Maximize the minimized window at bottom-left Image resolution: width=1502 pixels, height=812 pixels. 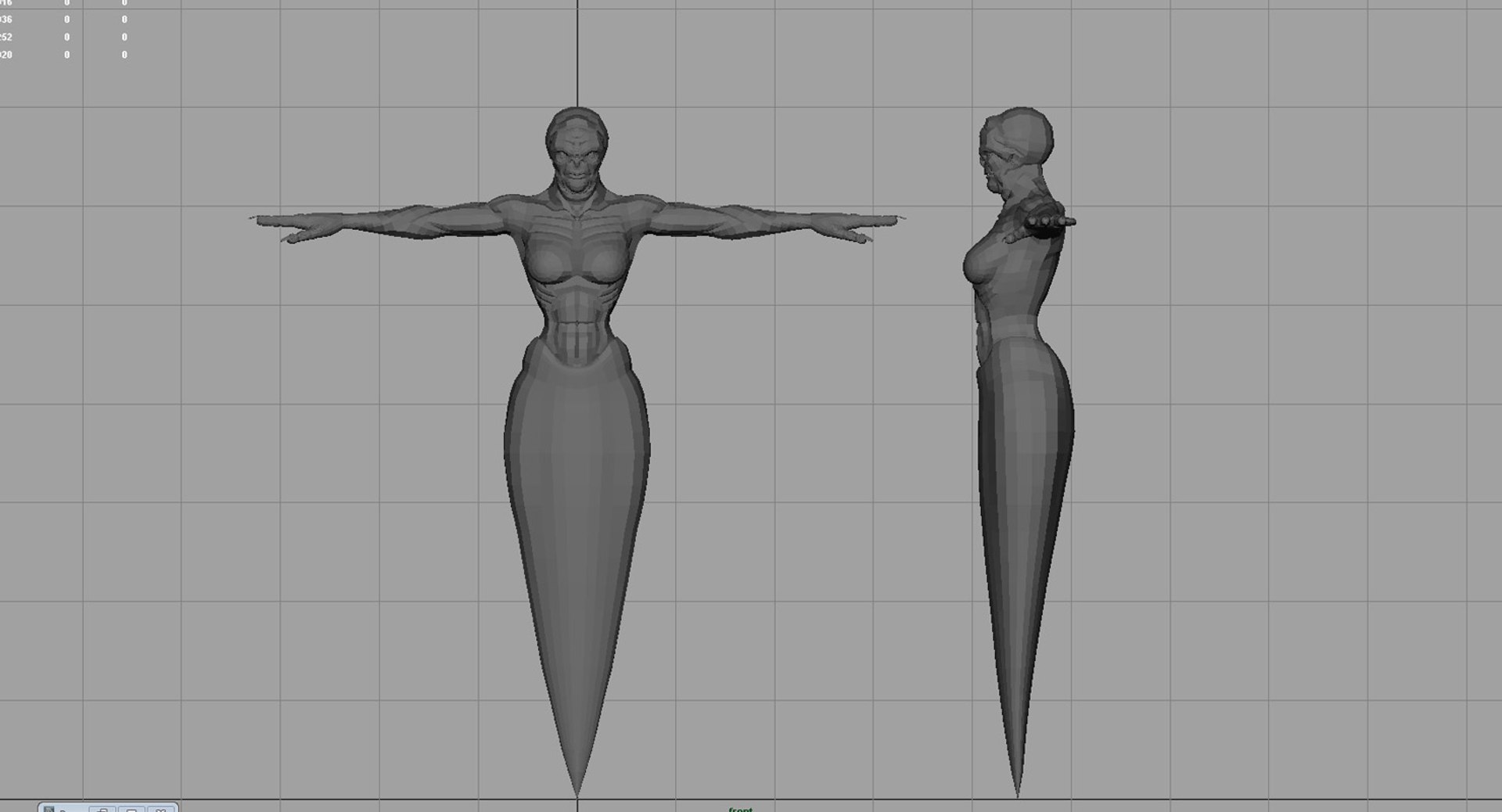131,810
